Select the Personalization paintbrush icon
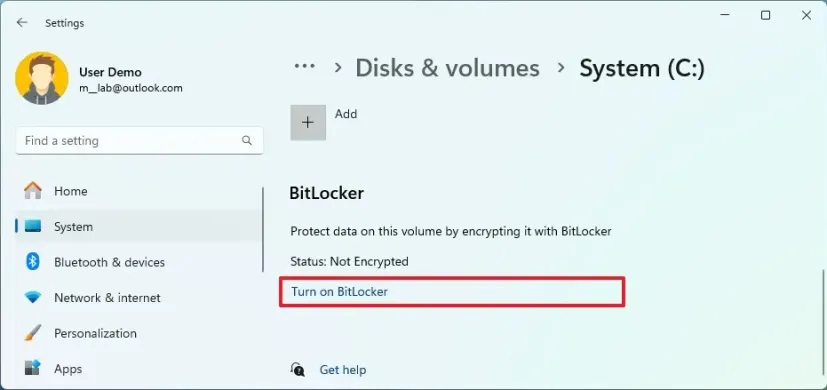Viewport: 827px width, 390px height. click(x=33, y=333)
